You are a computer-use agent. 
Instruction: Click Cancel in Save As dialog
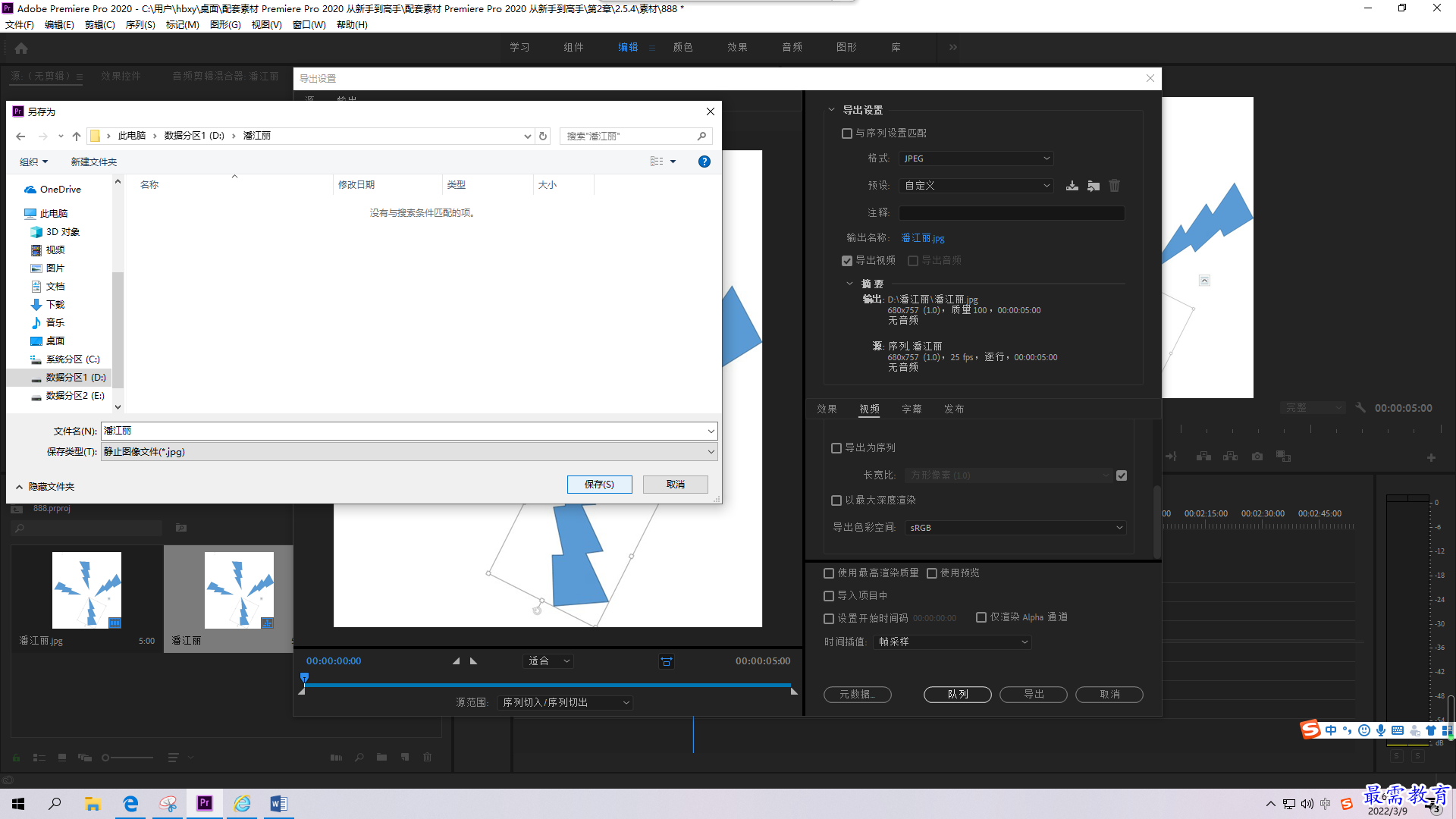[676, 485]
